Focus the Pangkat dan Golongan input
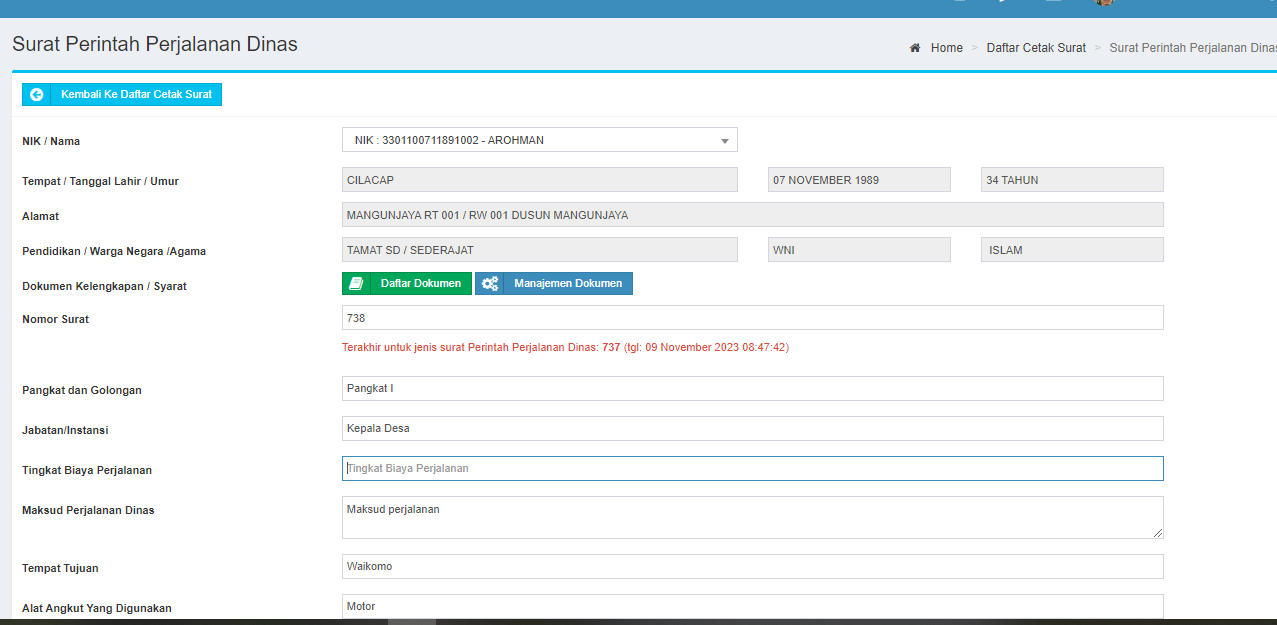 pyautogui.click(x=752, y=388)
